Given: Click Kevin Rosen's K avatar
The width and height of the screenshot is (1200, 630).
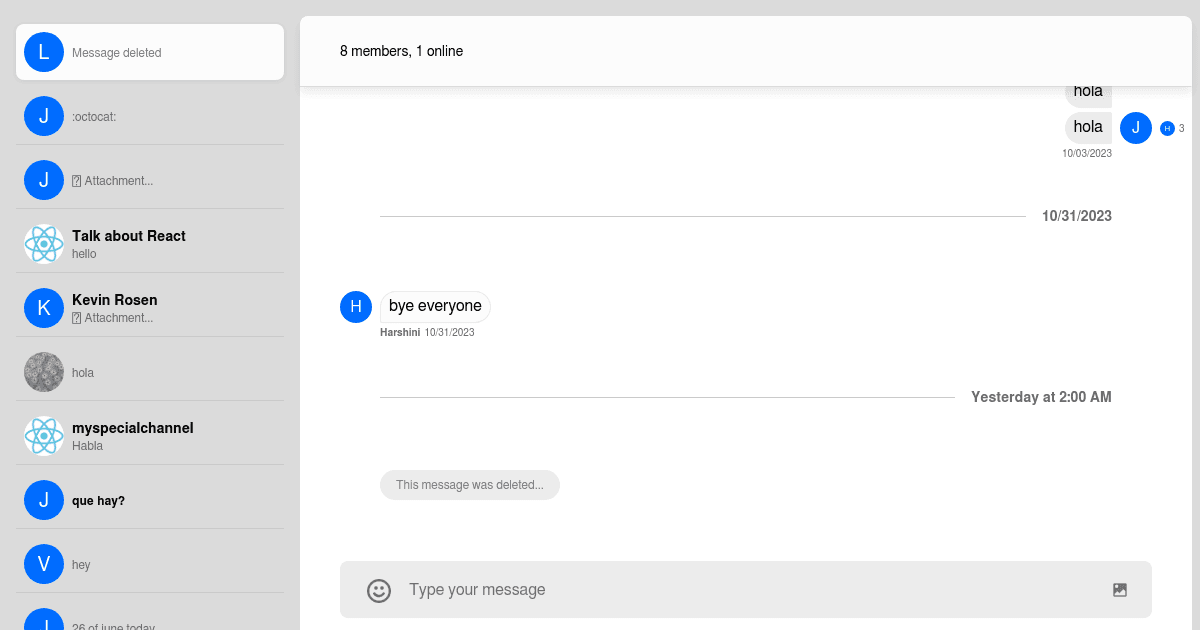Looking at the screenshot, I should point(44,307).
